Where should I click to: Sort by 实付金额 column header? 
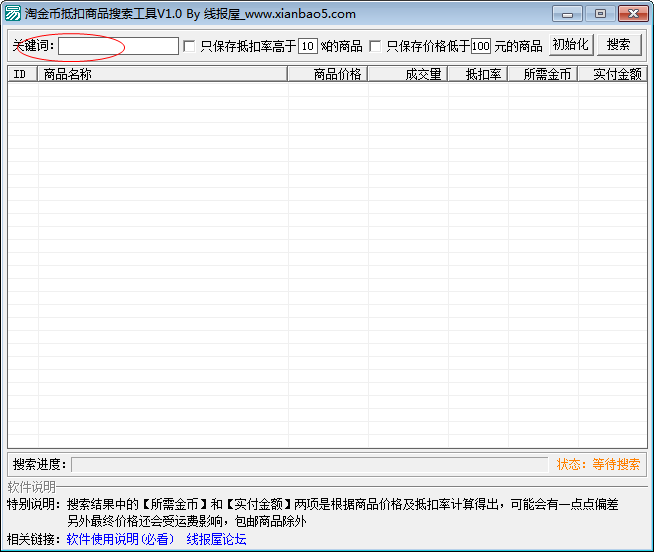tap(612, 74)
